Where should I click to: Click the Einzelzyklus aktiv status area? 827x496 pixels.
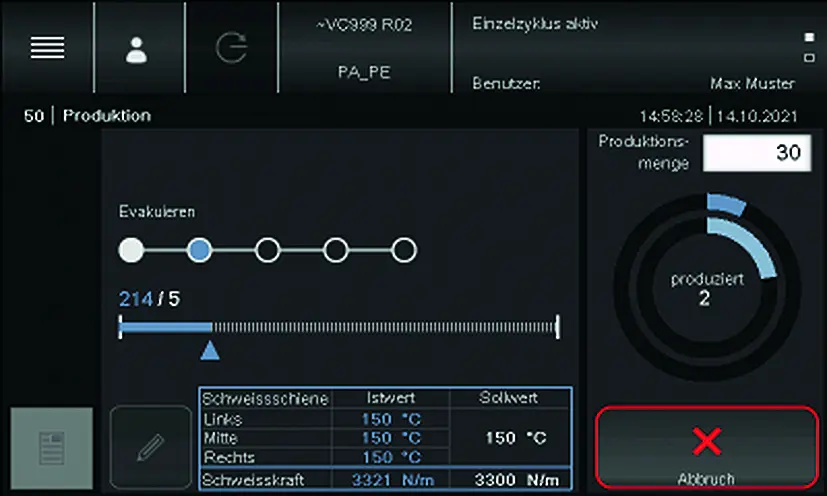tap(535, 25)
